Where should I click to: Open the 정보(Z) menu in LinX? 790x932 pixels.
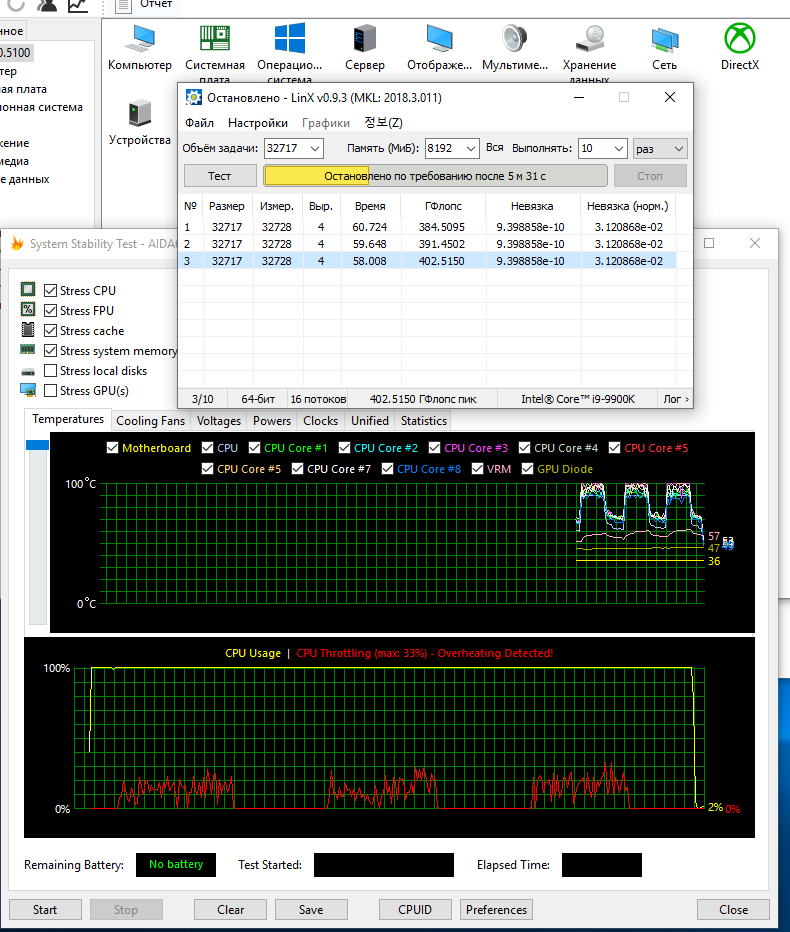383,123
